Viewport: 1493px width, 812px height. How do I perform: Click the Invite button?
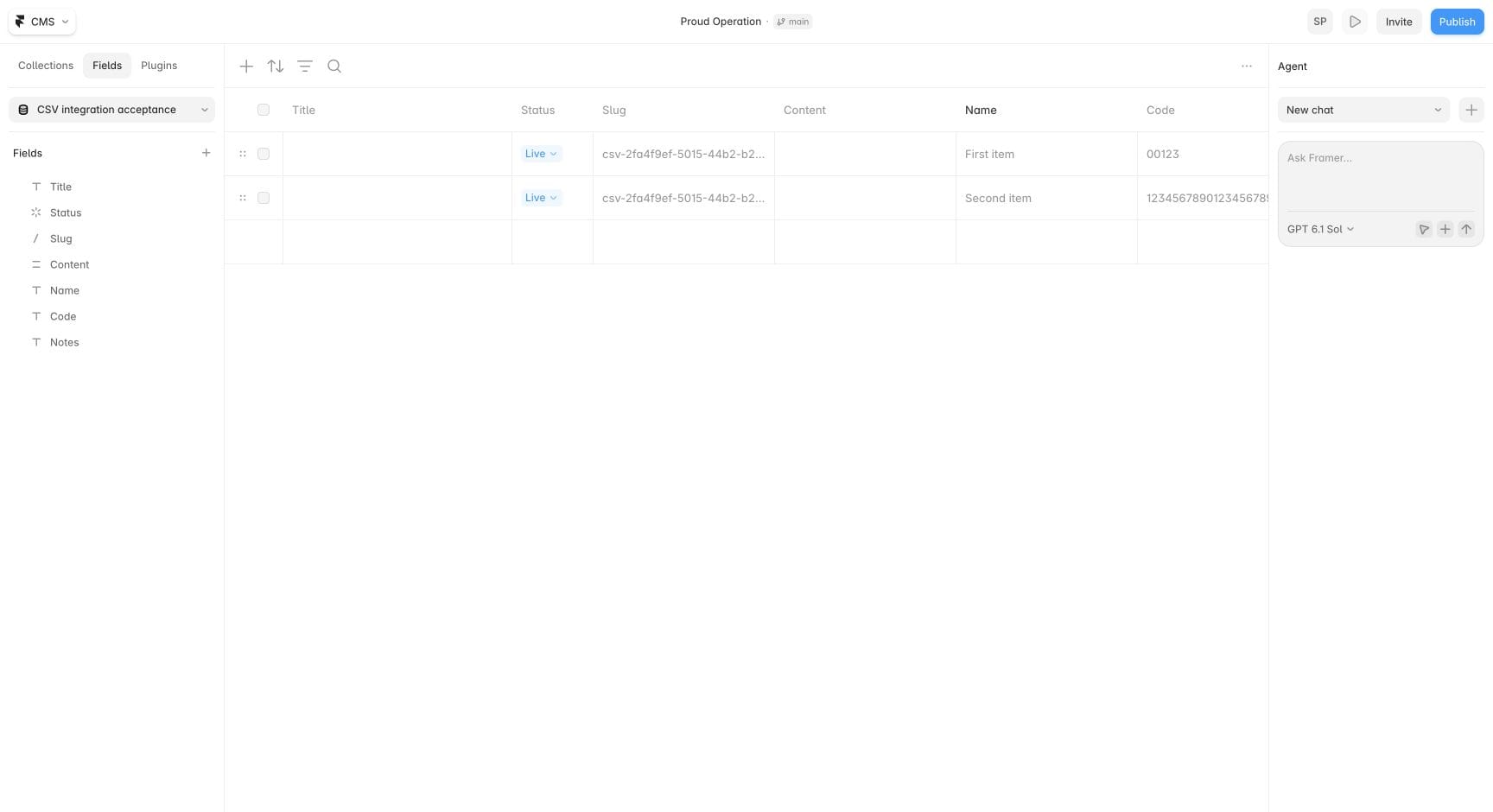1399,22
